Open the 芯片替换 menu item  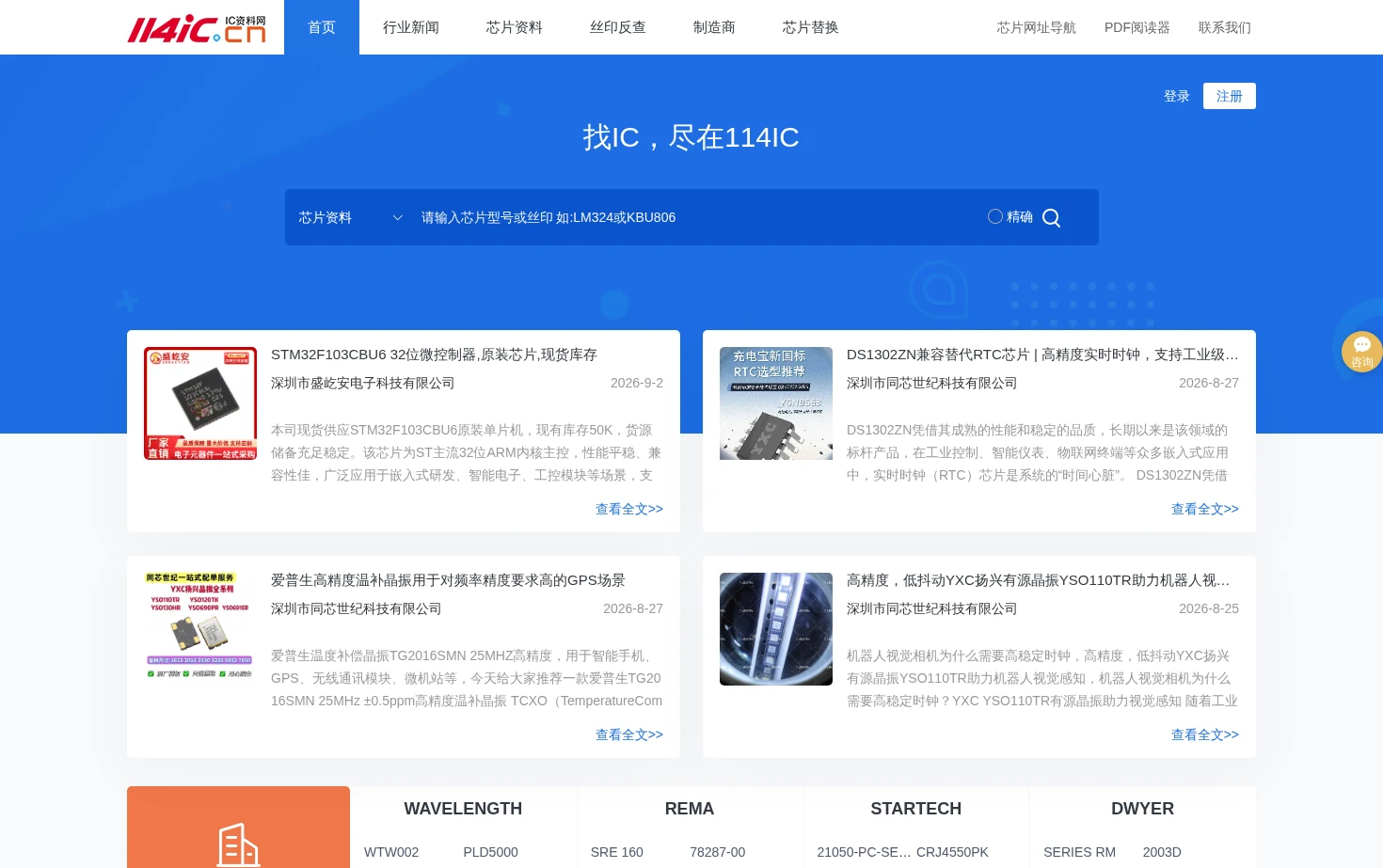(x=811, y=27)
